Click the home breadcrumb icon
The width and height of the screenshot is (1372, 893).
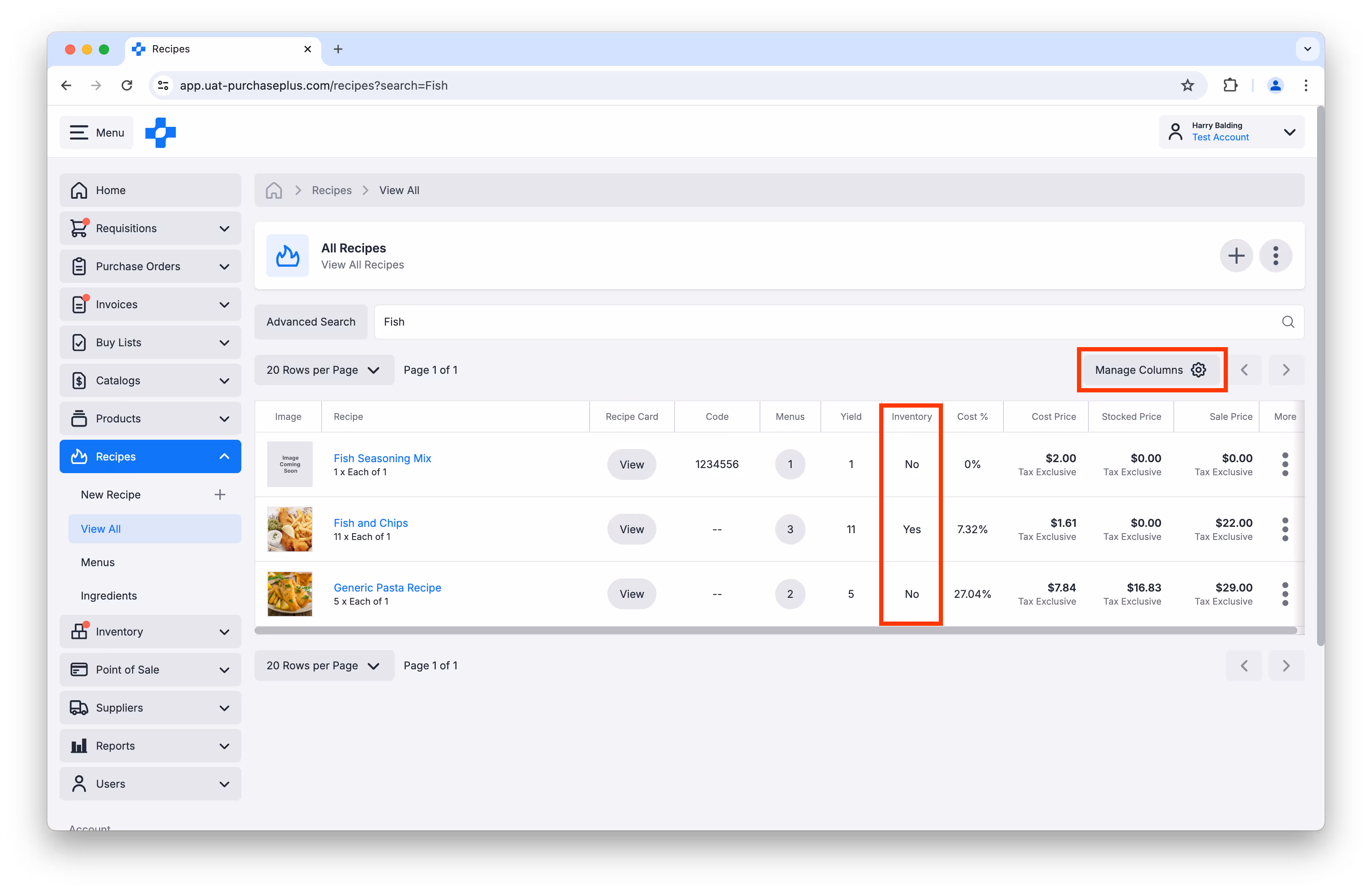coord(274,190)
